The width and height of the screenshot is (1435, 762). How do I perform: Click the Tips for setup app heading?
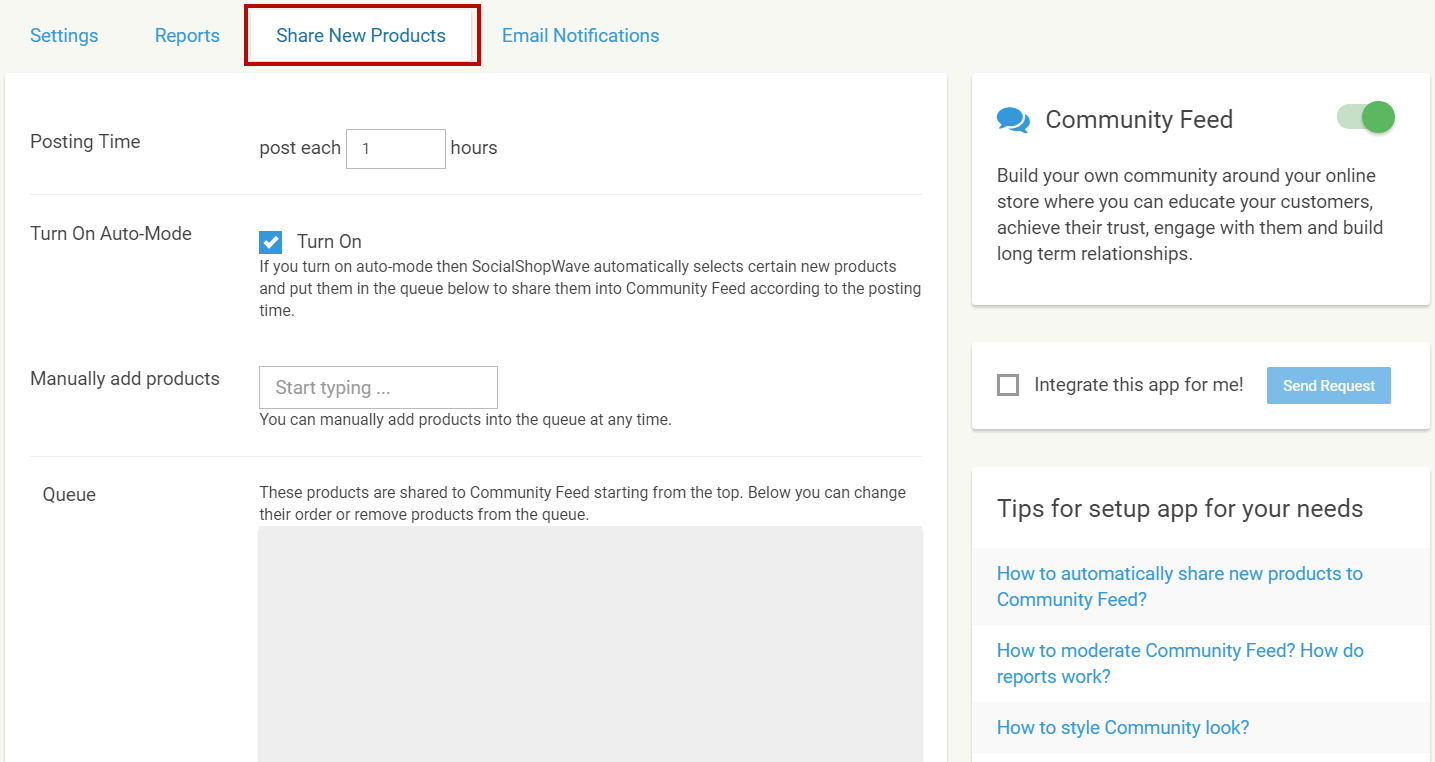(x=1180, y=508)
